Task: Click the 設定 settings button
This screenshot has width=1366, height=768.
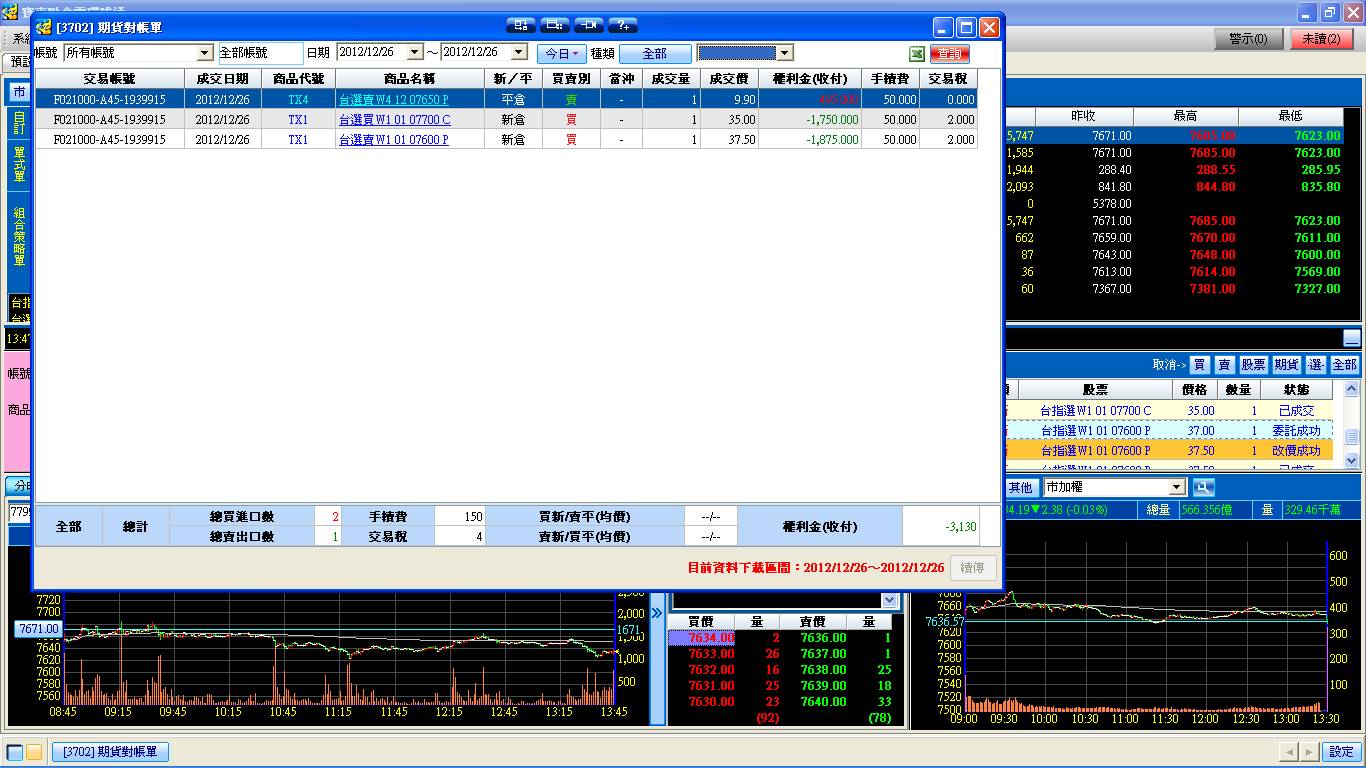Action: [1341, 752]
